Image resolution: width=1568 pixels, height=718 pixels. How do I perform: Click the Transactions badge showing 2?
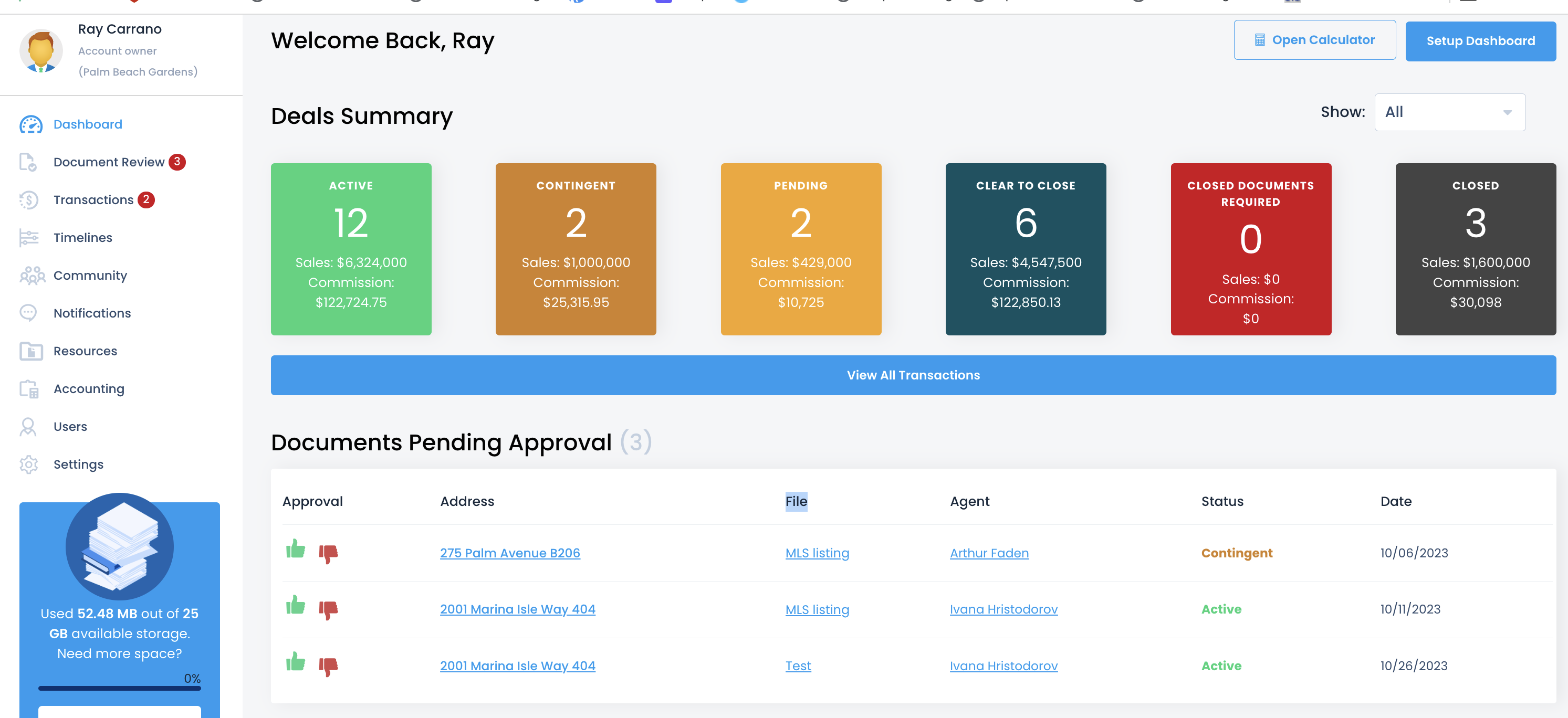click(x=146, y=199)
